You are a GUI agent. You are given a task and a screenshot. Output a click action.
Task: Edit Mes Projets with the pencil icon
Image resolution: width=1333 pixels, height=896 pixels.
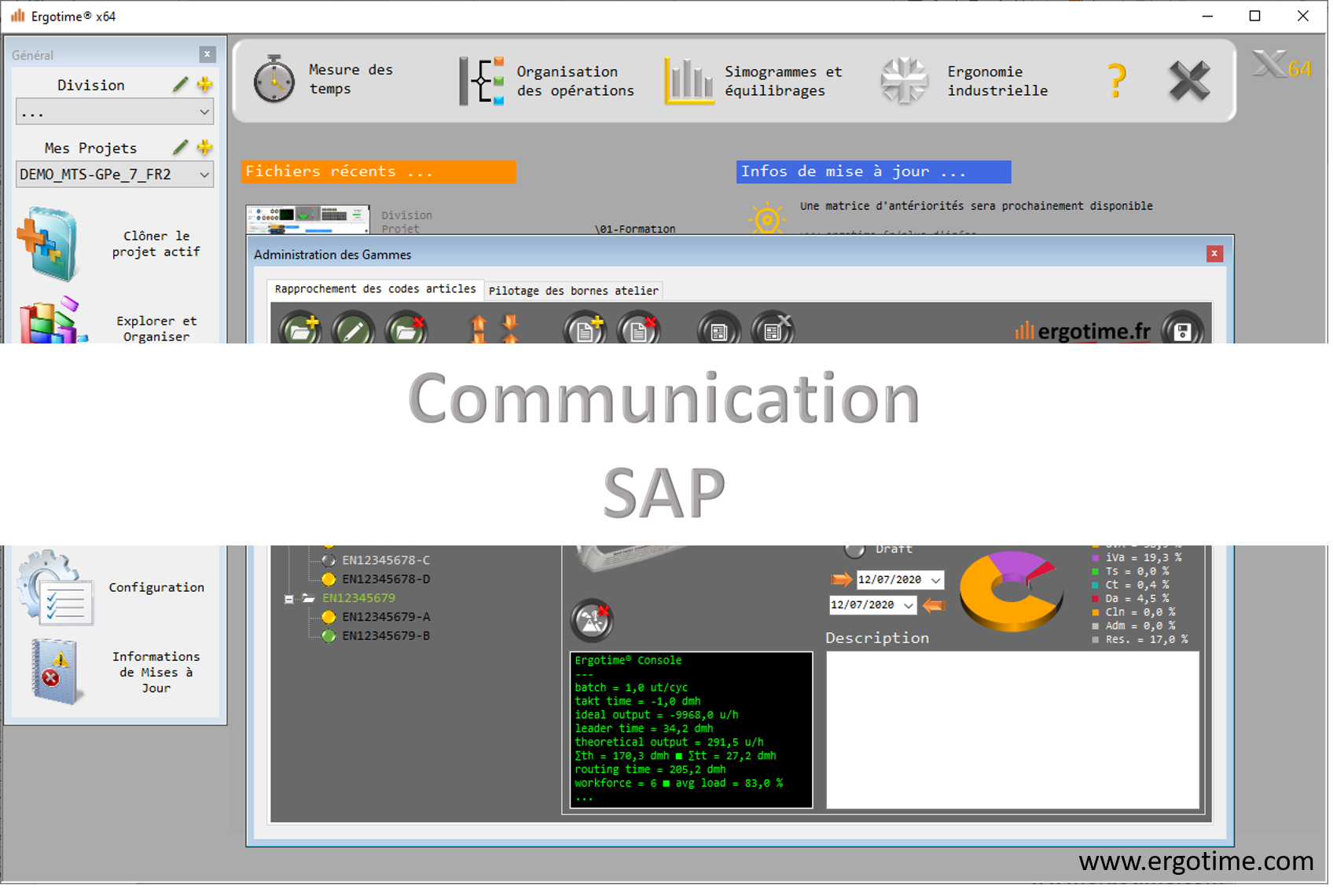[x=181, y=147]
